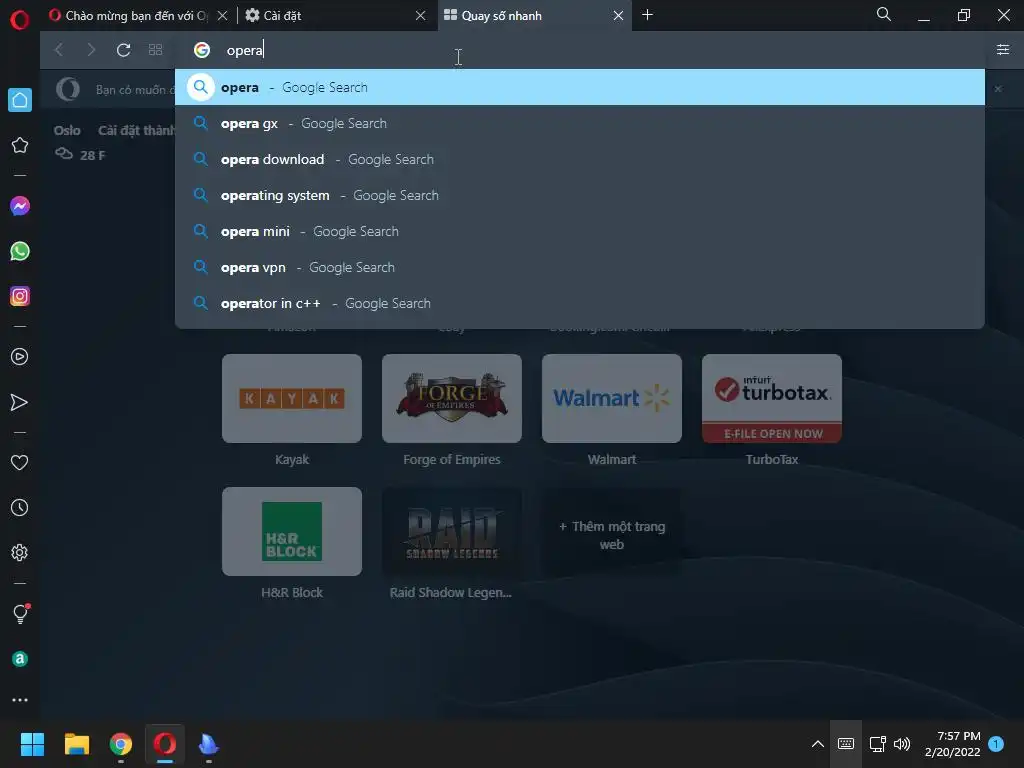Select the 'opera' Google Search suggestion
1024x768 pixels.
coord(580,87)
